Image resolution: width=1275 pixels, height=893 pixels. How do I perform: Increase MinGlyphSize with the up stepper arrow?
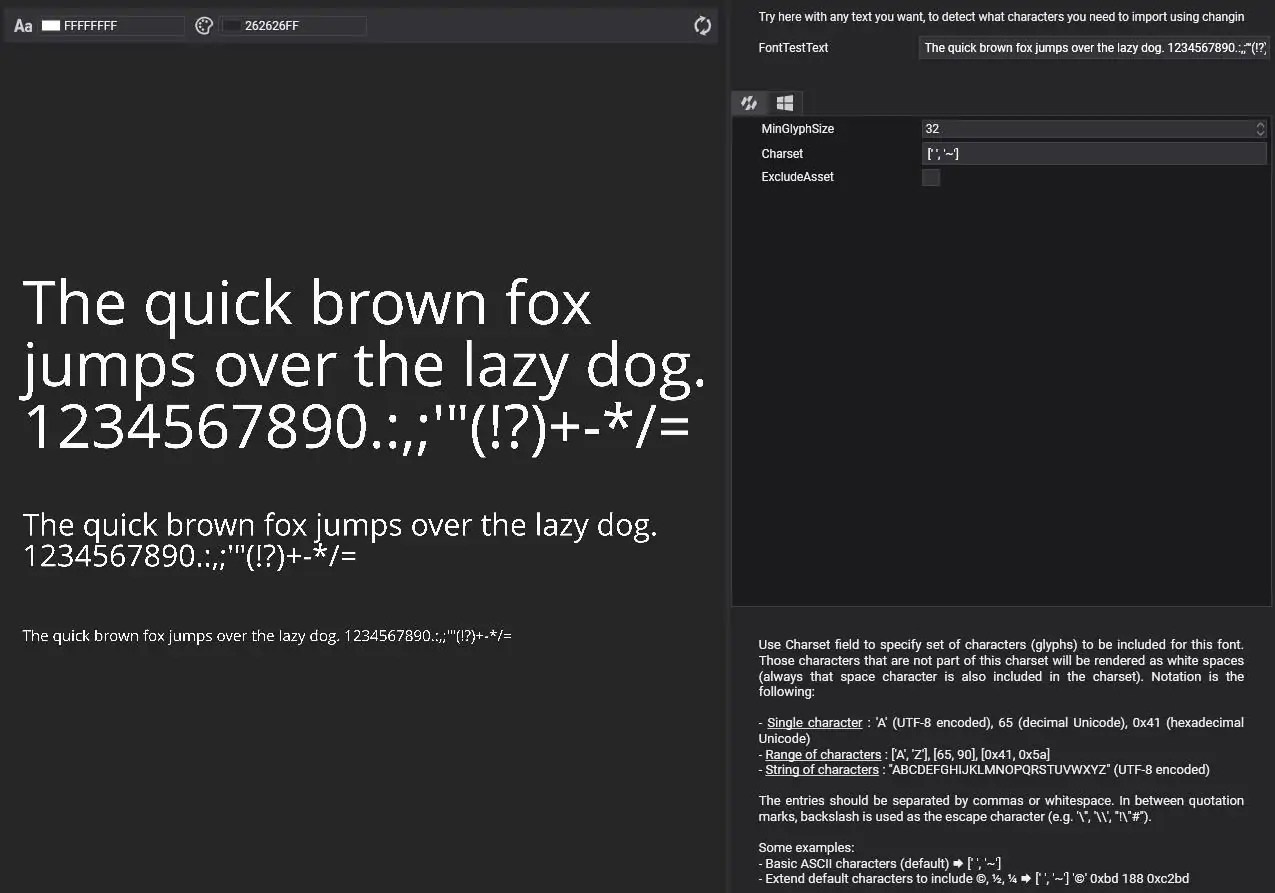(1260, 124)
